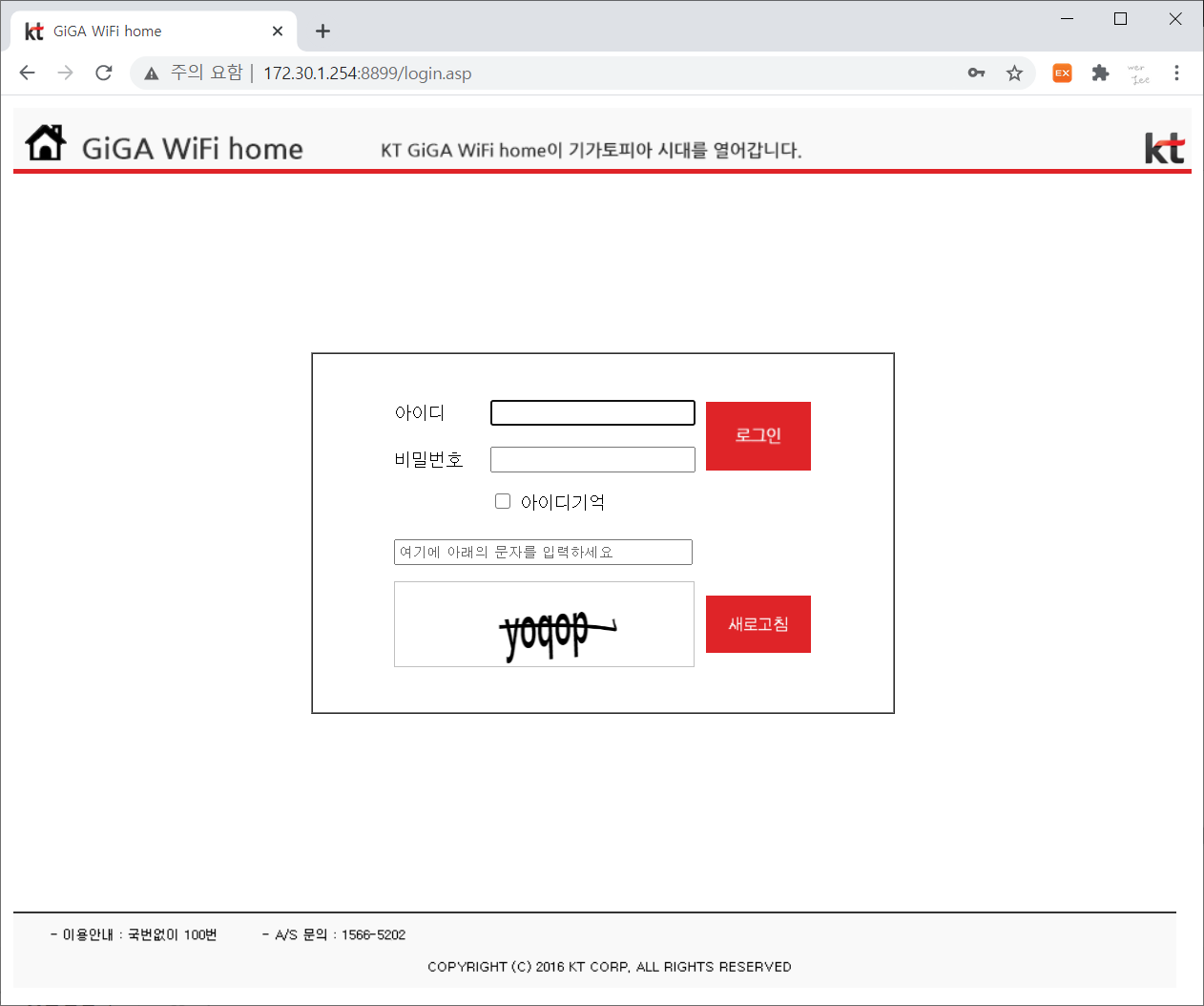This screenshot has width=1204, height=1006.
Task: Click the A/S 문의 : 1566-5202 footer text
Action: click(x=334, y=934)
